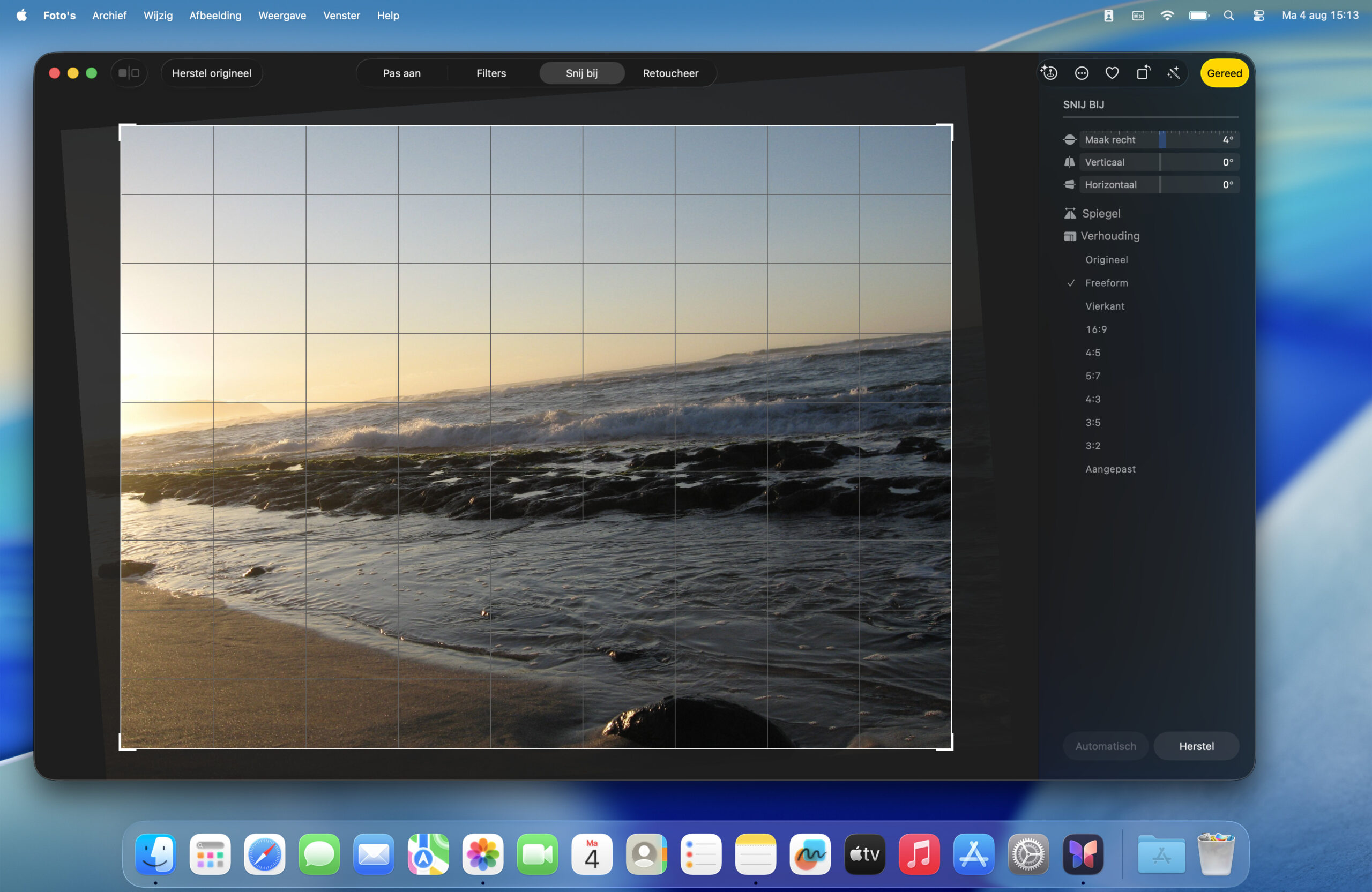Mark photo as favorite with heart icon

[1112, 73]
